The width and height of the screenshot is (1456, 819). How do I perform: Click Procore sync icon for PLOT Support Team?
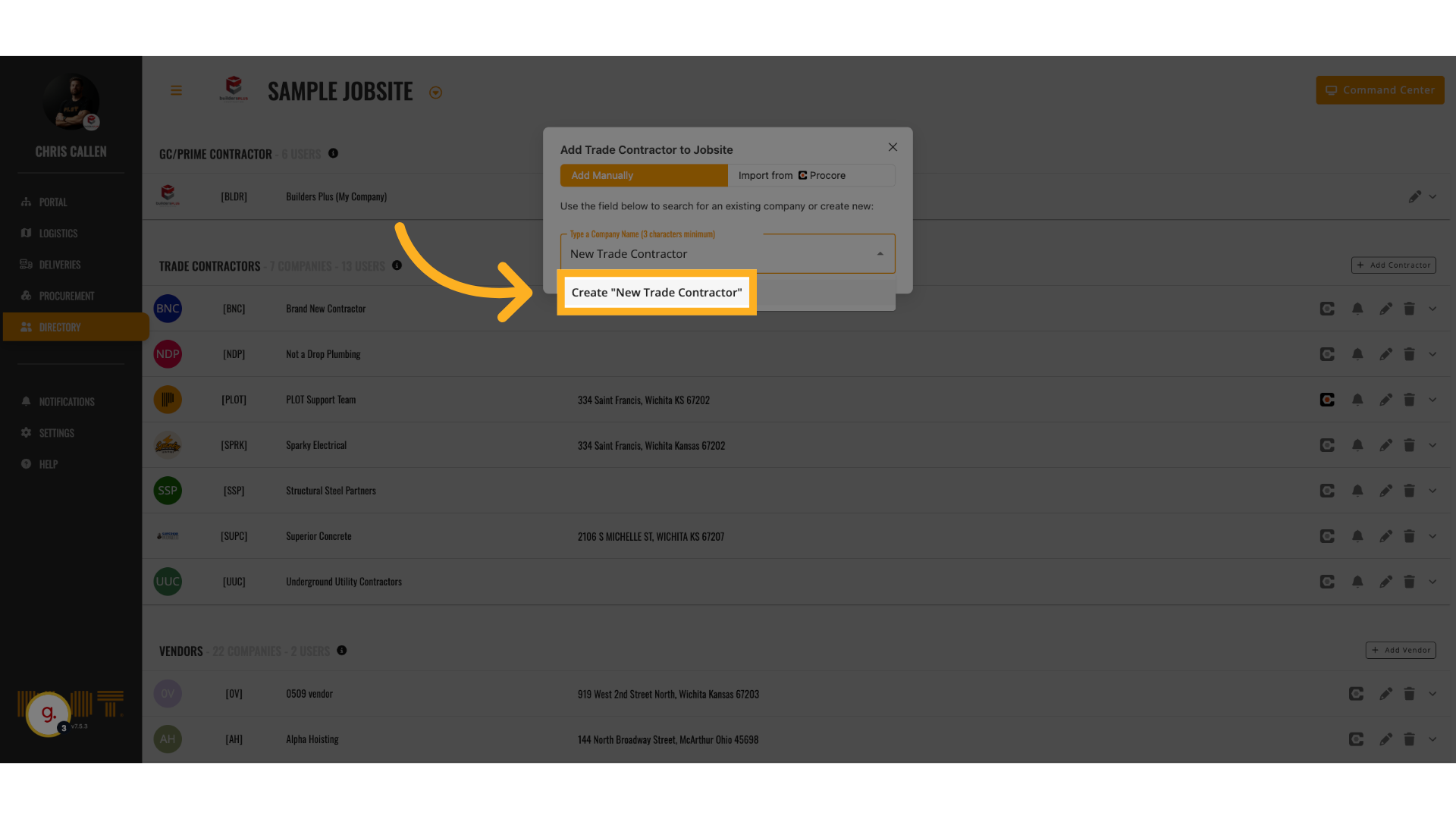(x=1326, y=400)
